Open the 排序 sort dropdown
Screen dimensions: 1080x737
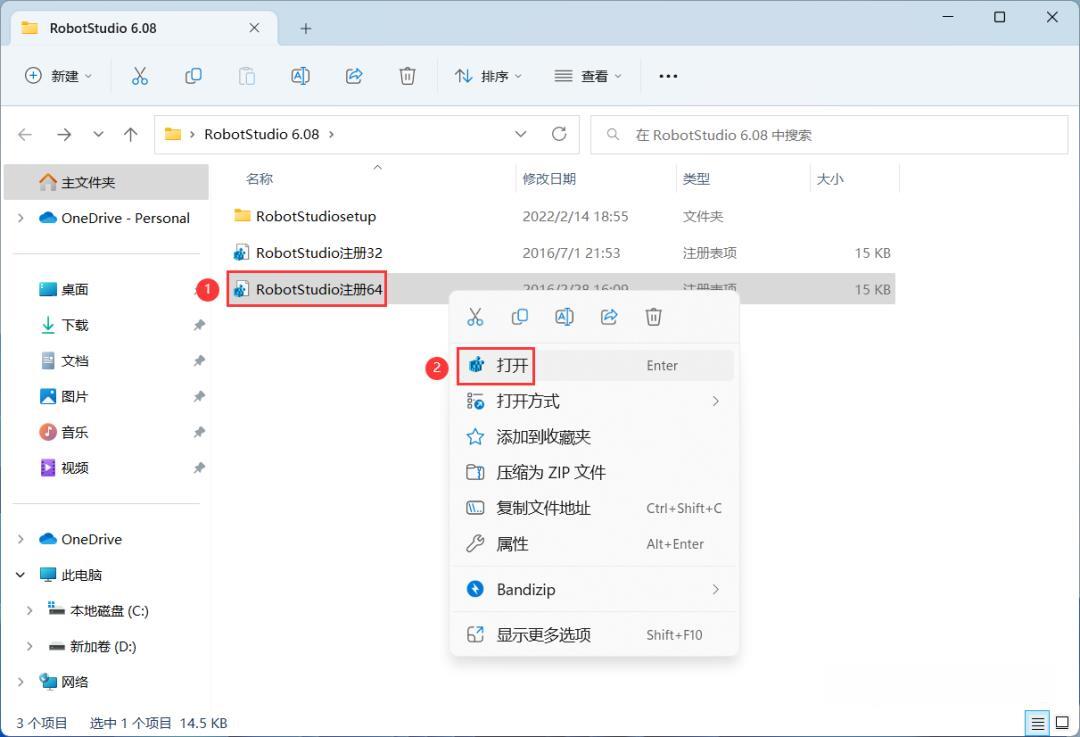click(x=488, y=76)
